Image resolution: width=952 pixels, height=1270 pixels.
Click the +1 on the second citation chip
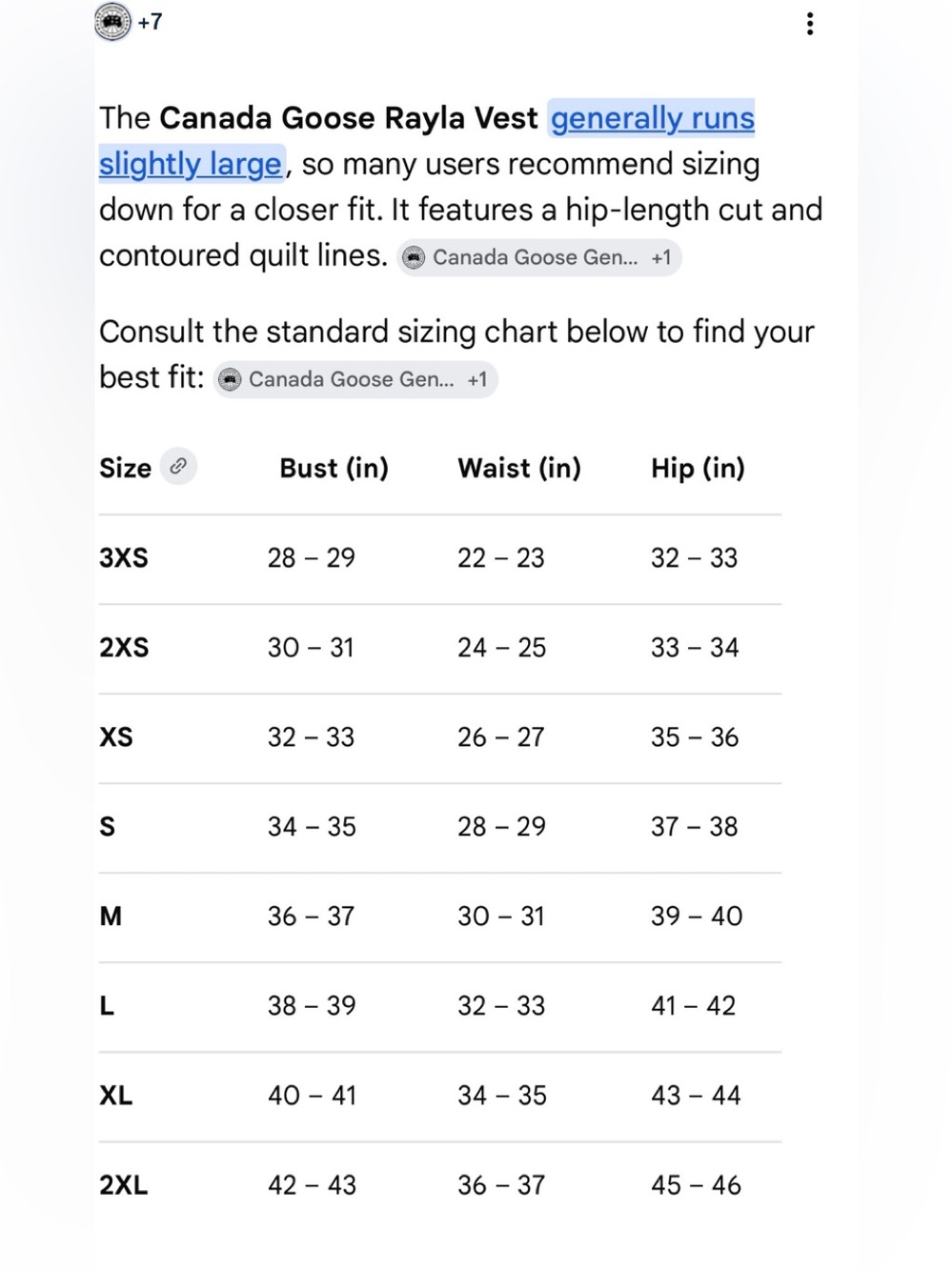[x=477, y=379]
